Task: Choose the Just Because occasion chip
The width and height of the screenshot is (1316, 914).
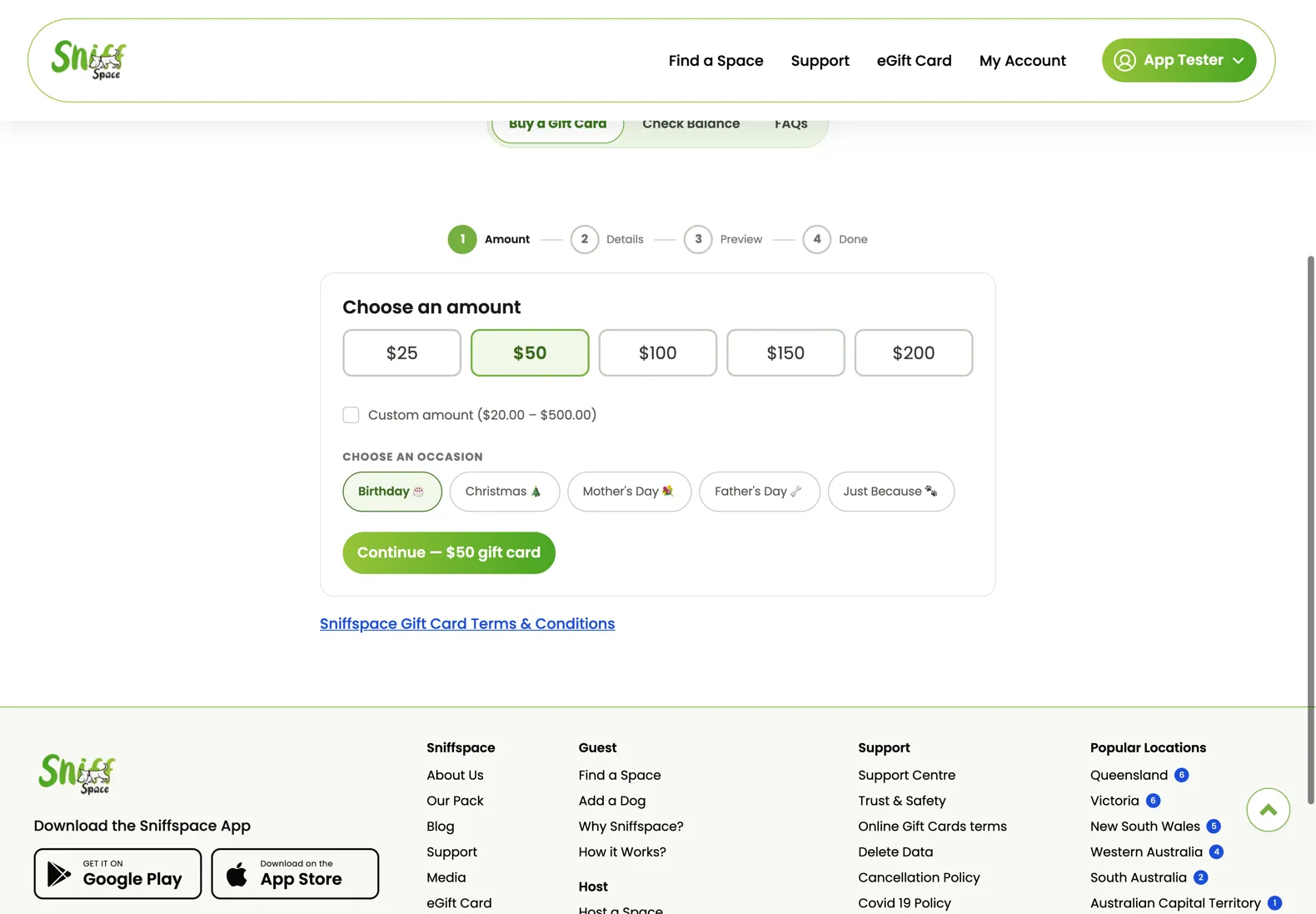Action: tap(891, 492)
